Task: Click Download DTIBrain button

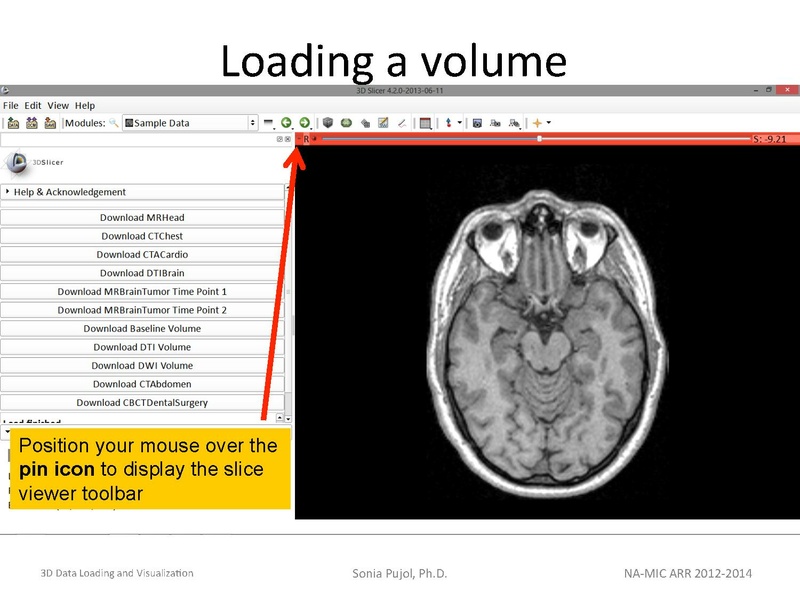Action: pos(142,273)
